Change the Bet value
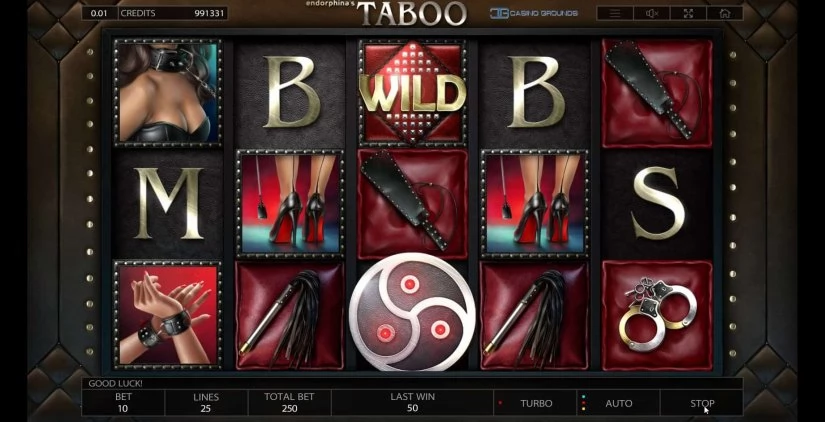 (123, 403)
